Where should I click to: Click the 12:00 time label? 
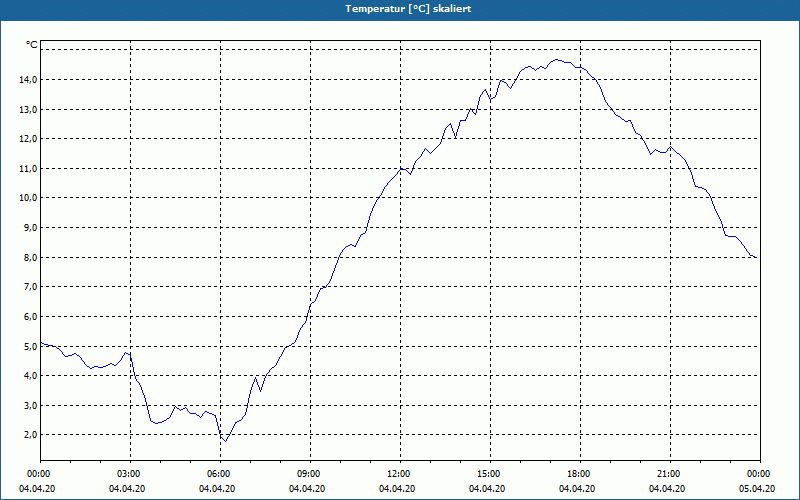coord(398,474)
